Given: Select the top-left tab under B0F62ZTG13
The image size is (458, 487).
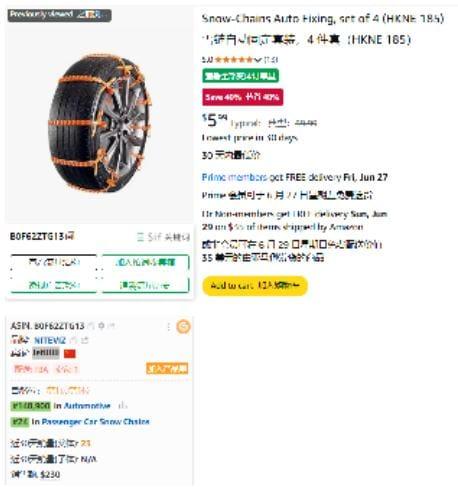Looking at the screenshot, I should [x=54, y=262].
